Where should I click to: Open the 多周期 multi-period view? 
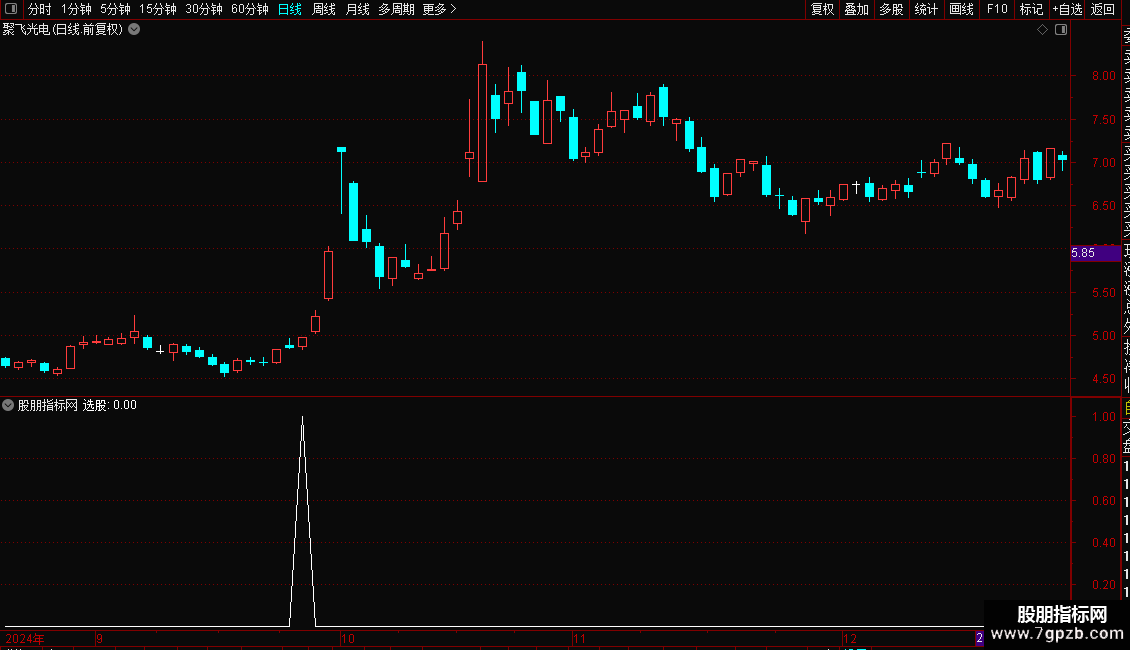(396, 9)
